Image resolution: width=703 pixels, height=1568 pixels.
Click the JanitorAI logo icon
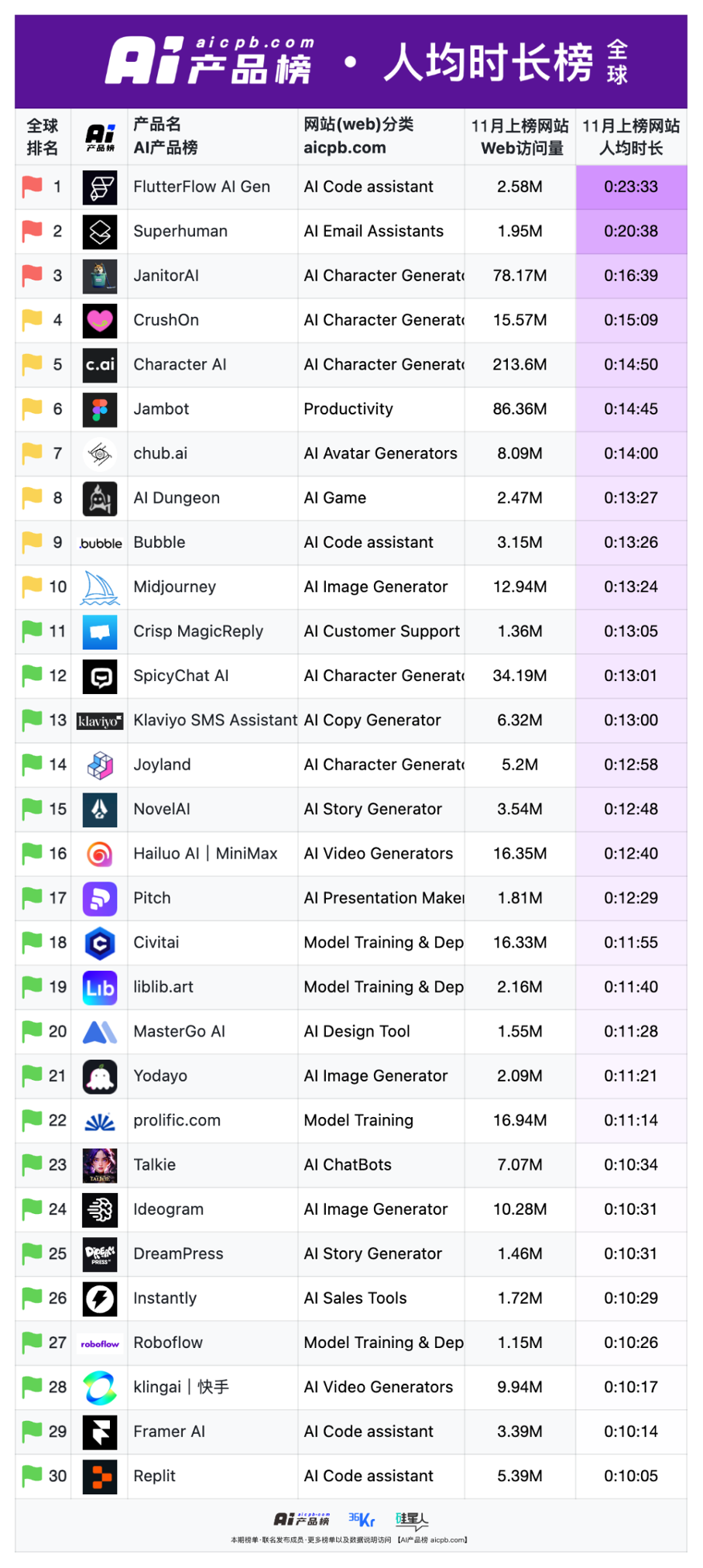coord(100,276)
